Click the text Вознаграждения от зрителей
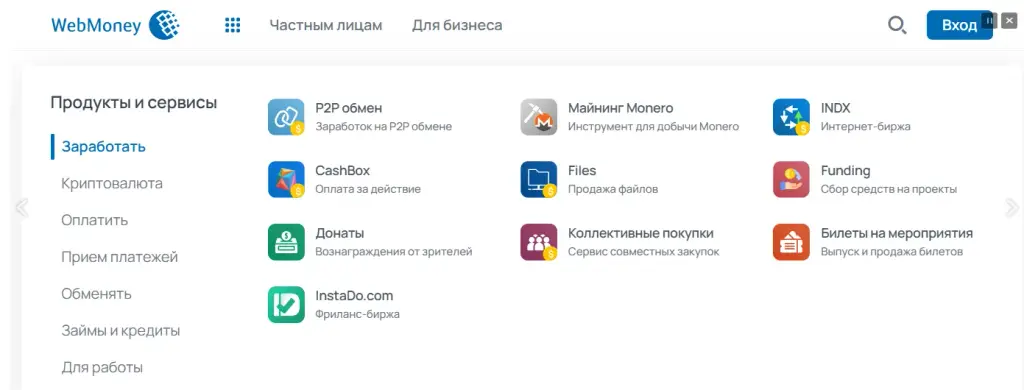 (394, 252)
